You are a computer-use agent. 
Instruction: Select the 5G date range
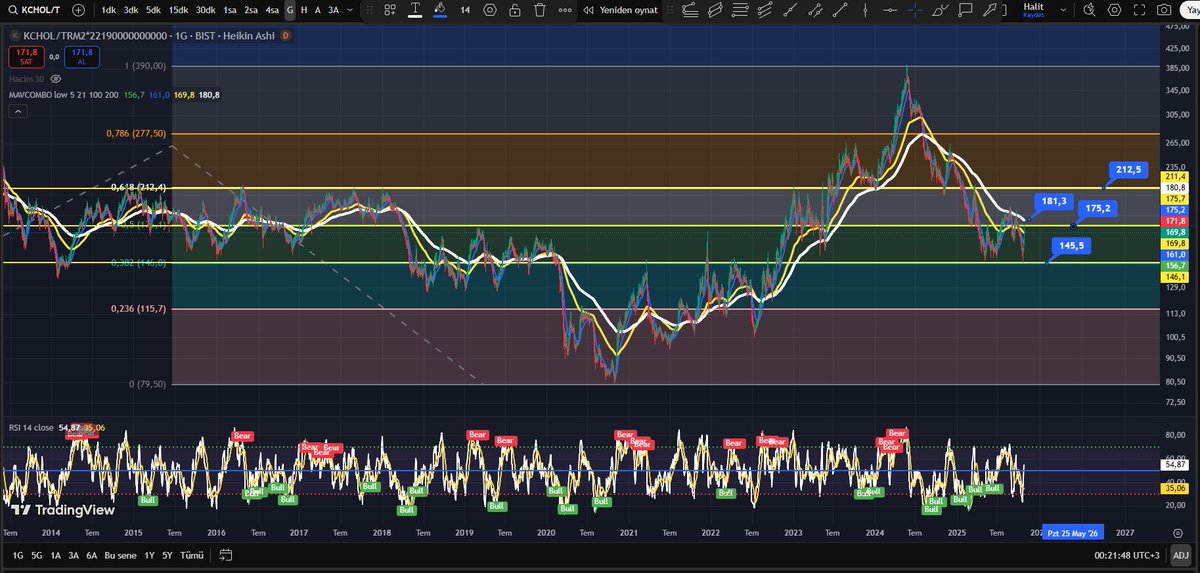point(37,555)
